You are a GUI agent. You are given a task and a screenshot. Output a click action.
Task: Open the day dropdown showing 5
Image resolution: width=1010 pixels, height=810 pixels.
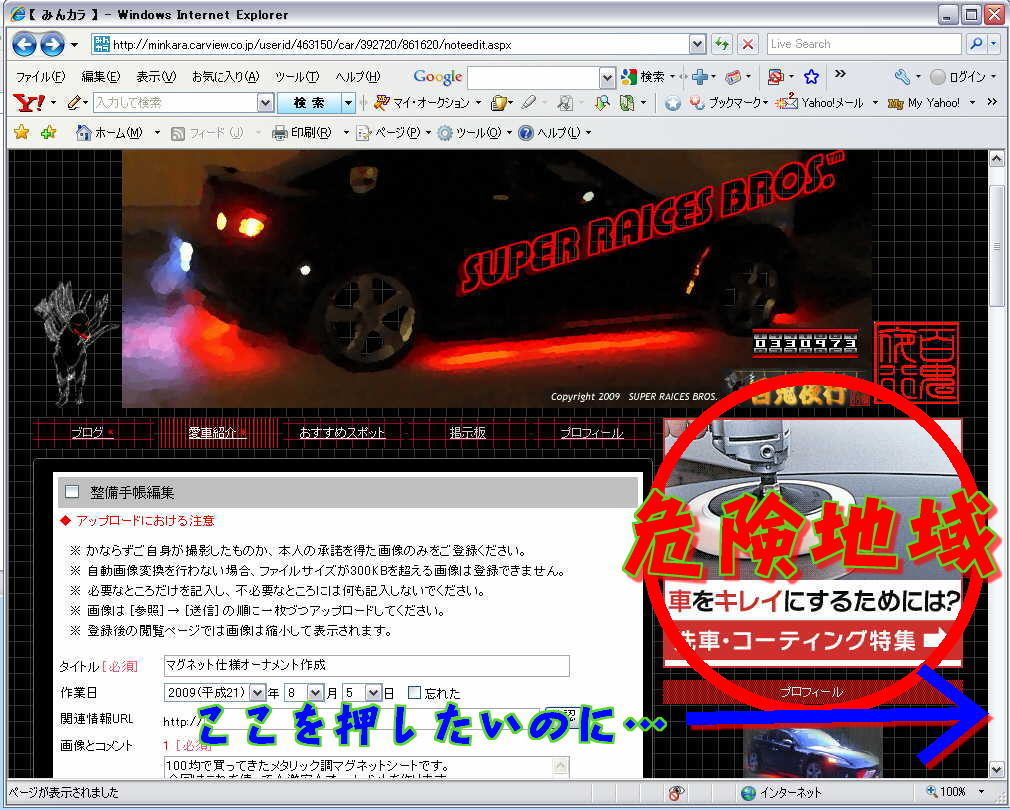[374, 692]
